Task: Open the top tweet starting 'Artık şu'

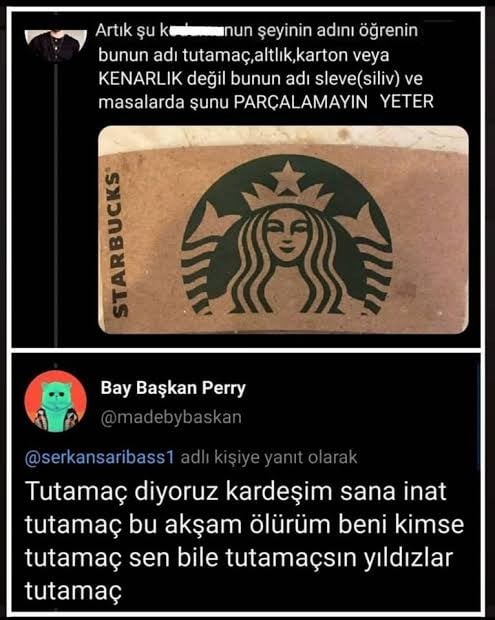Action: 266,66
